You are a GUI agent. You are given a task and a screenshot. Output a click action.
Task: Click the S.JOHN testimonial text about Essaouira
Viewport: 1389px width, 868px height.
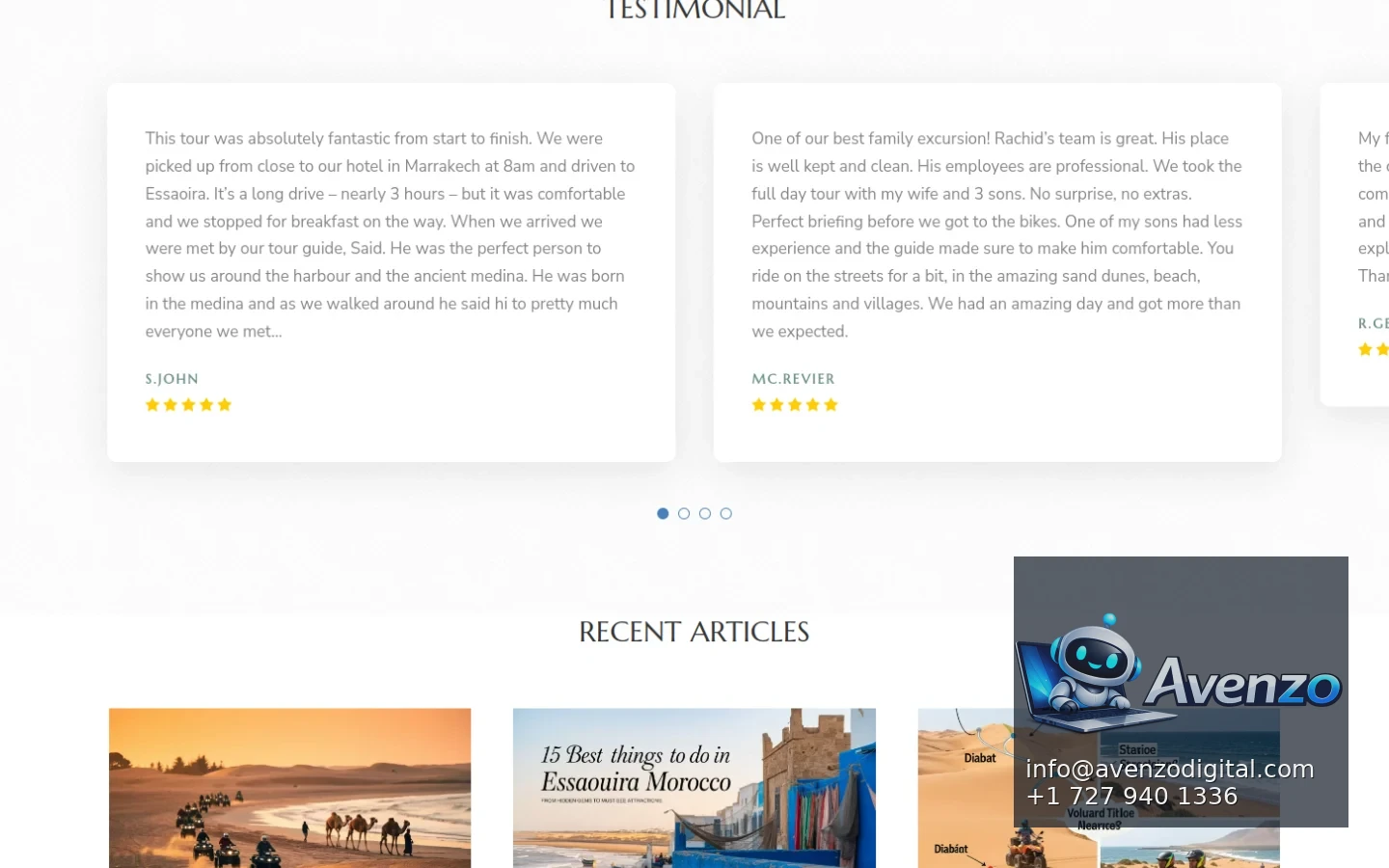coord(391,234)
